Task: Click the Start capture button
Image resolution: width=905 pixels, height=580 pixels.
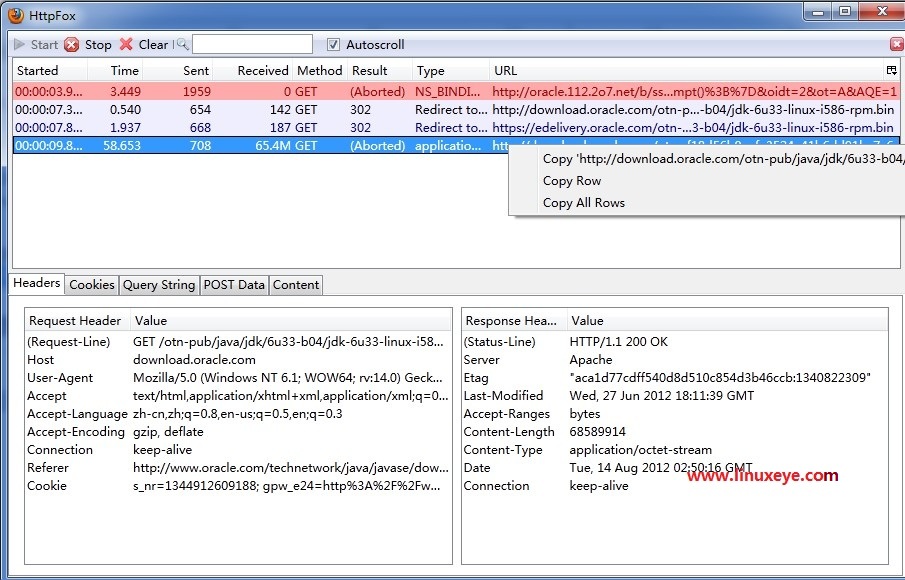Action: click(36, 44)
